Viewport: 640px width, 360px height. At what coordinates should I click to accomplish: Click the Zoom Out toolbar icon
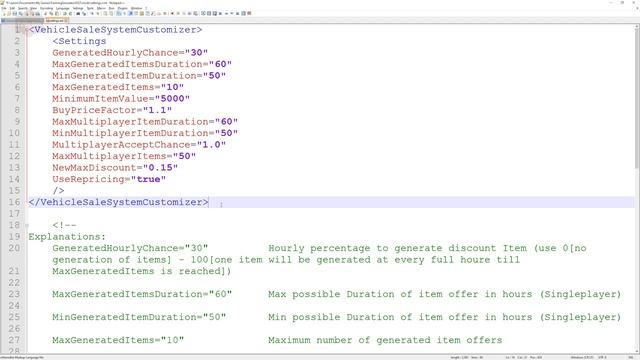98,13
